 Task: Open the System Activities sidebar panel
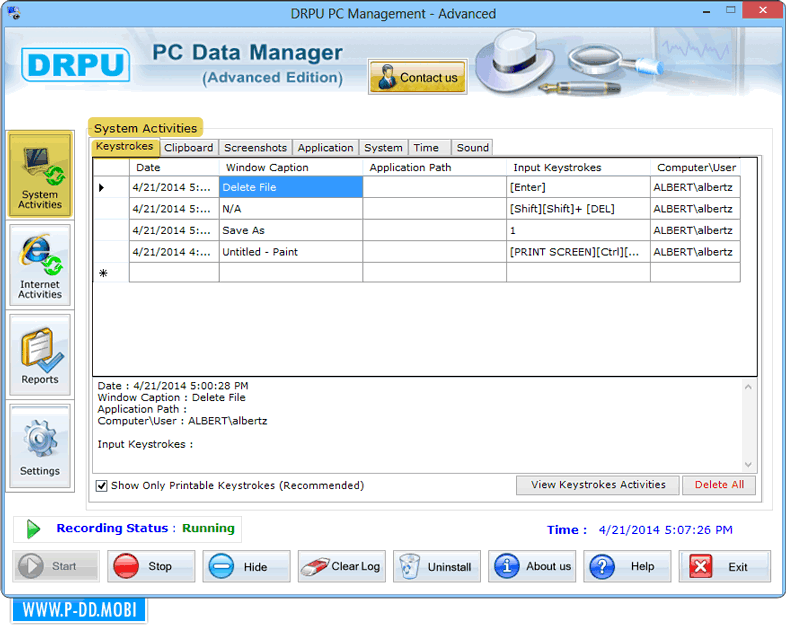pyautogui.click(x=40, y=175)
